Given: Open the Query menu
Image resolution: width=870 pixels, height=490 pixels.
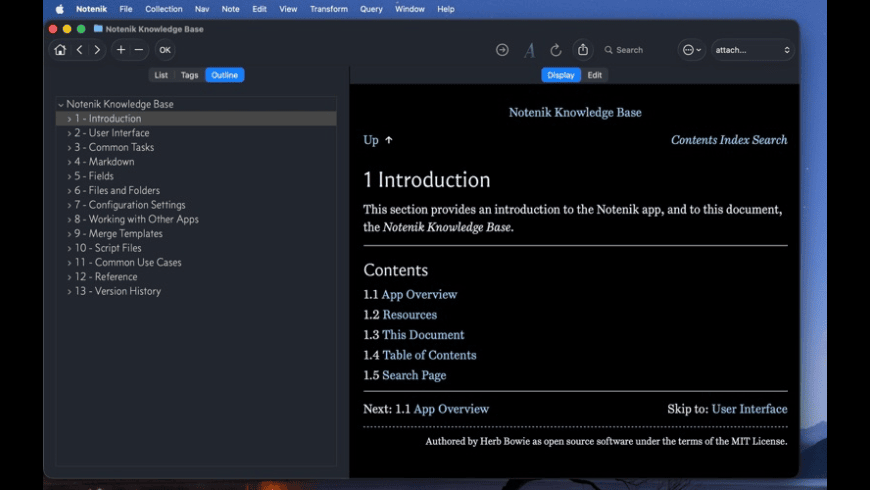Looking at the screenshot, I should click(x=371, y=9).
